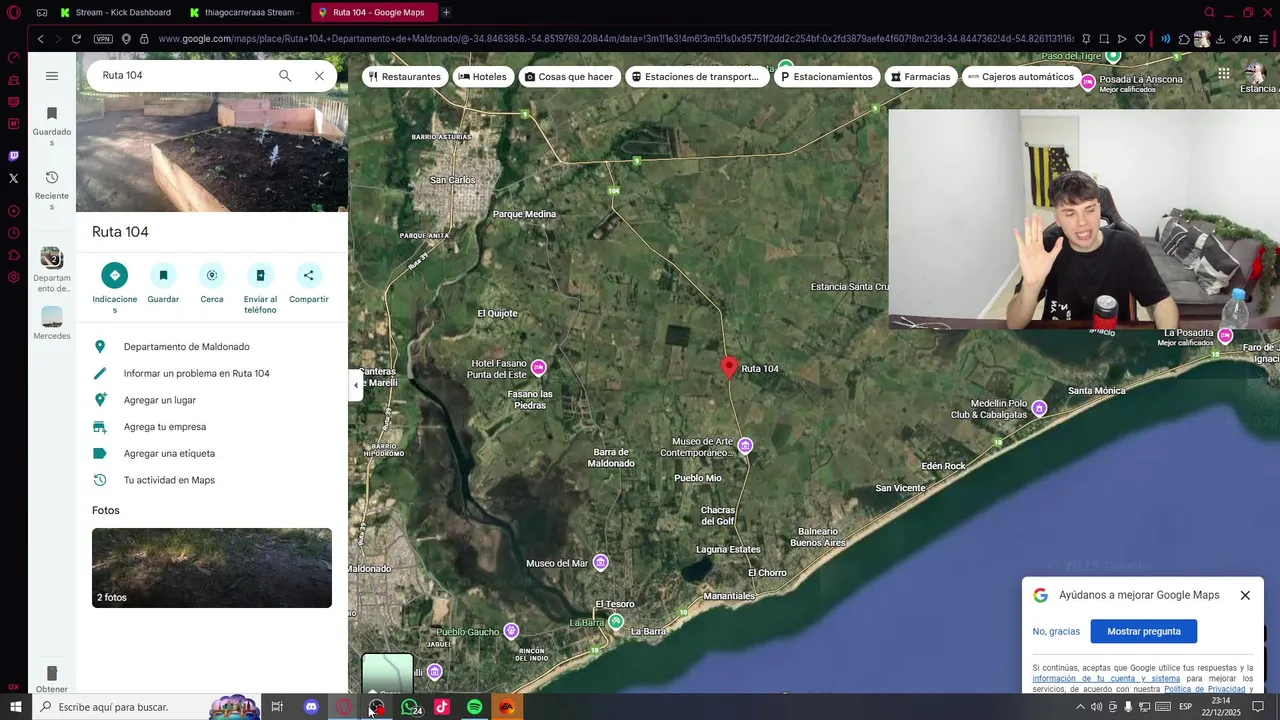This screenshot has width=1280, height=720.
Task: Select the Farmacias chip
Action: (920, 77)
